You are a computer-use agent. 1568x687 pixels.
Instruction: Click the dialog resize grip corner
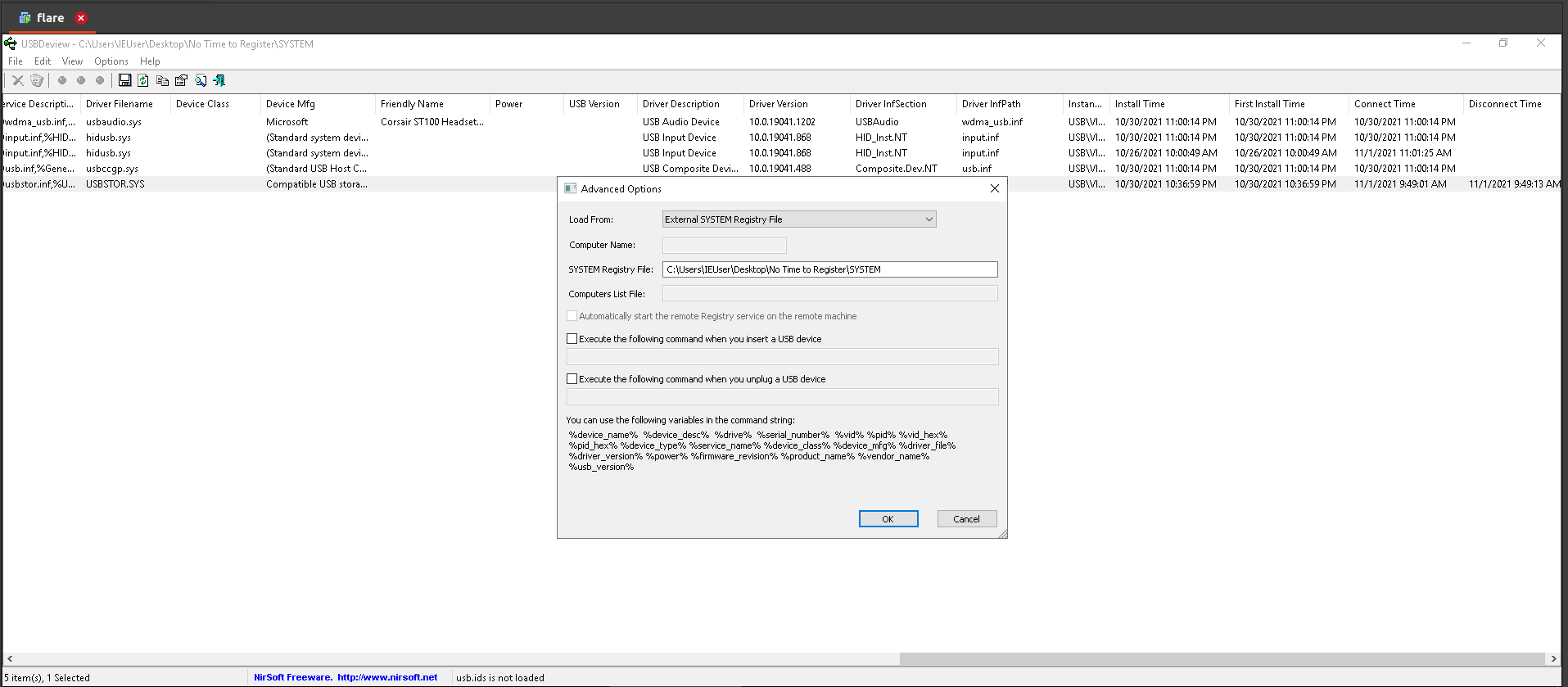tap(1002, 533)
